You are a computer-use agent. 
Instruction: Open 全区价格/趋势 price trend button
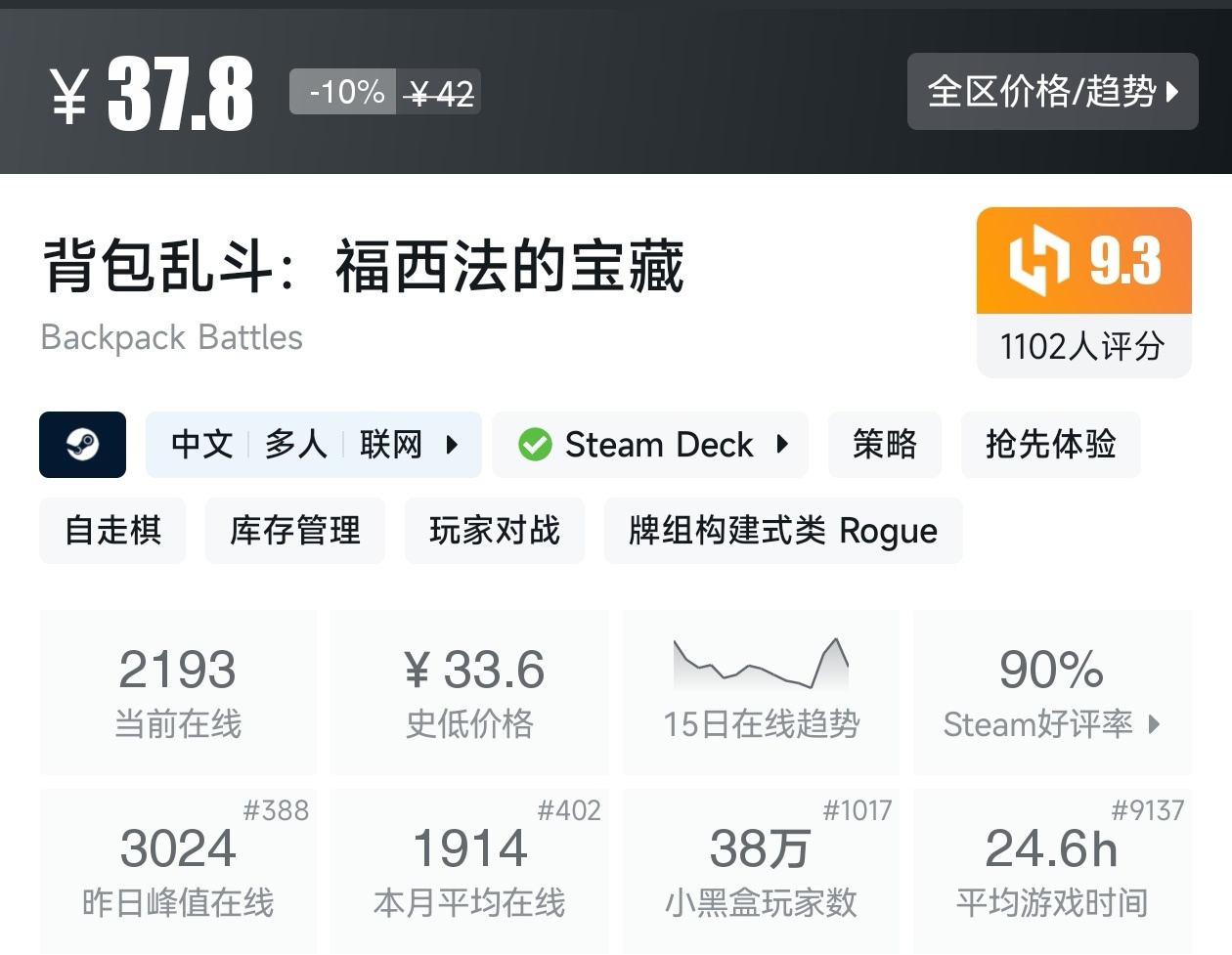[1052, 92]
